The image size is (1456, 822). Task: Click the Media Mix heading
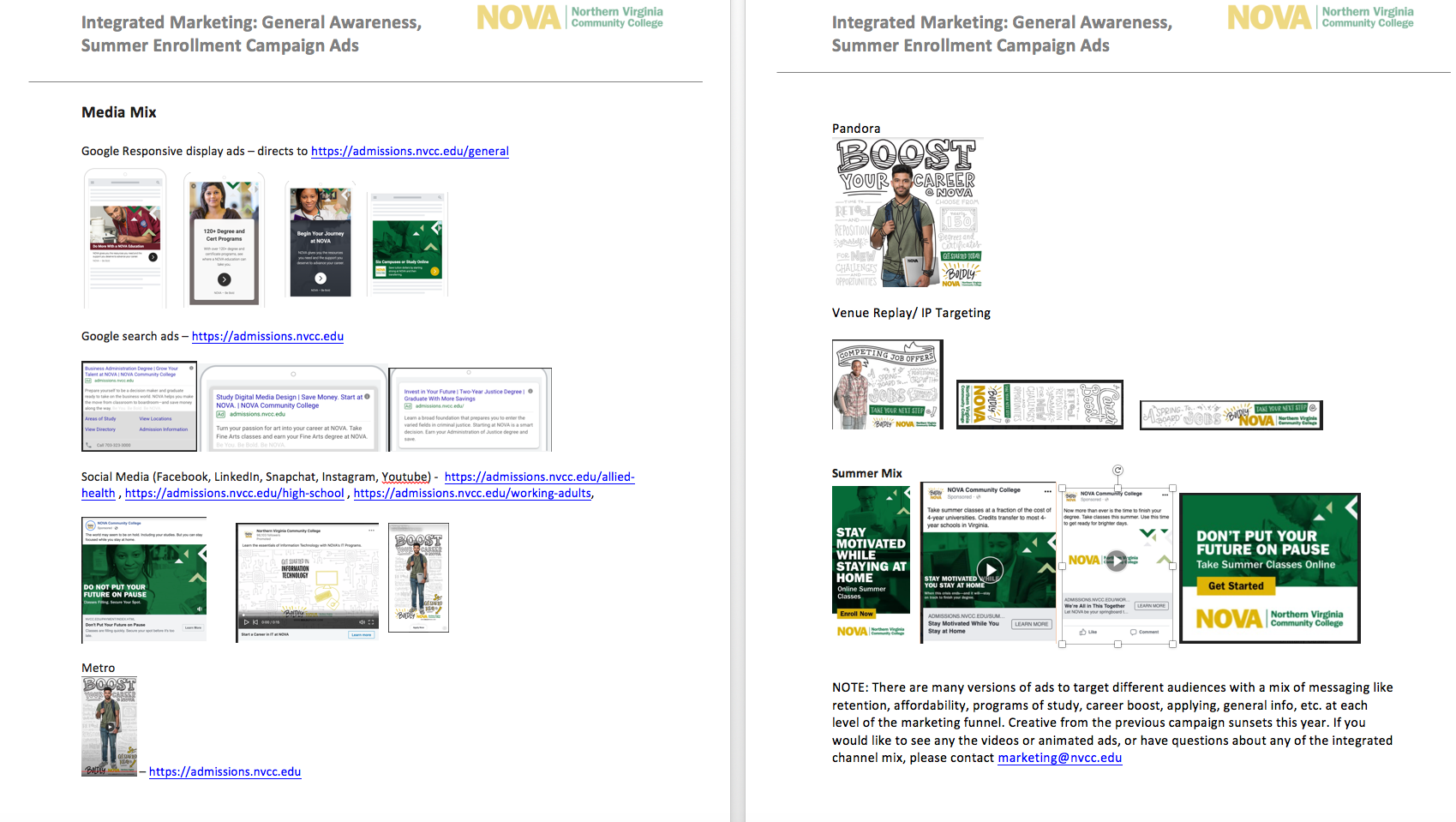coord(119,112)
